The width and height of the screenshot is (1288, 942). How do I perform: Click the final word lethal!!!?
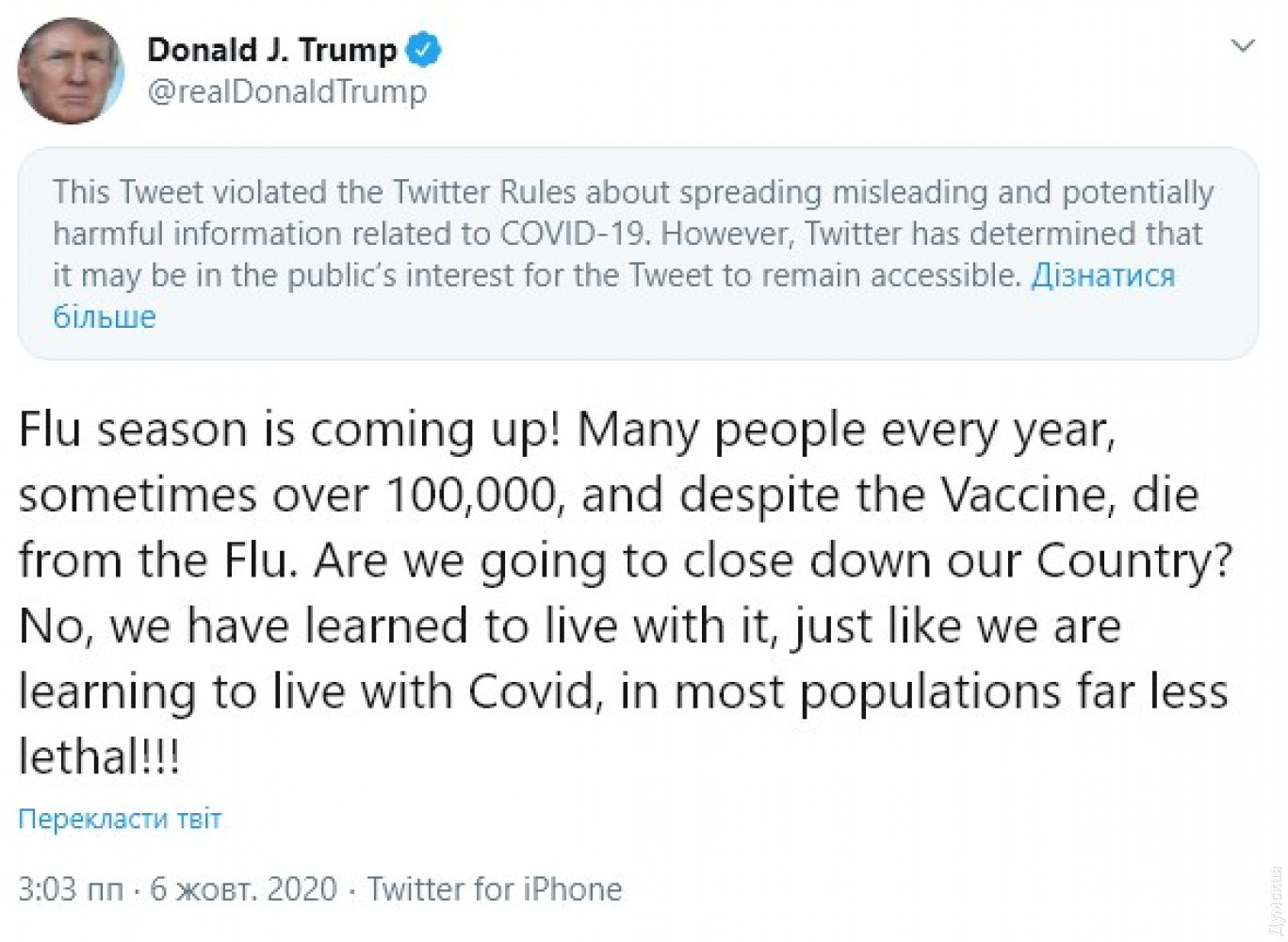[99, 757]
